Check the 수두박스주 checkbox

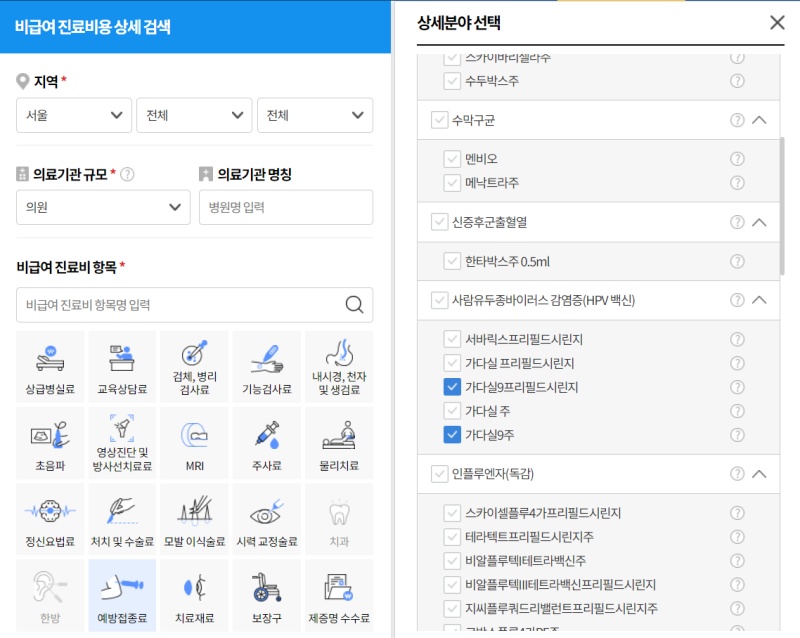(452, 81)
